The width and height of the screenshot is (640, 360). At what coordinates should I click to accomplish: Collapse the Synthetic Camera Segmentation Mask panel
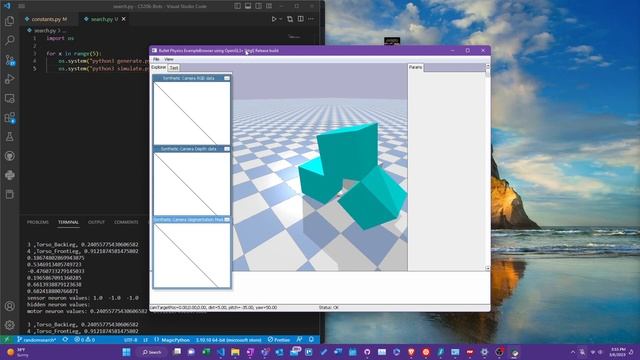[x=227, y=220]
